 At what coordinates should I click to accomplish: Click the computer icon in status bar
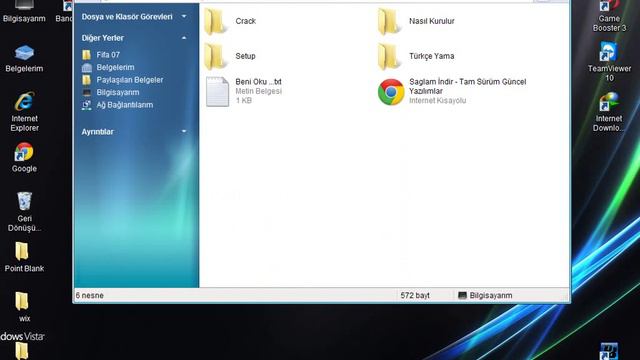pos(462,296)
